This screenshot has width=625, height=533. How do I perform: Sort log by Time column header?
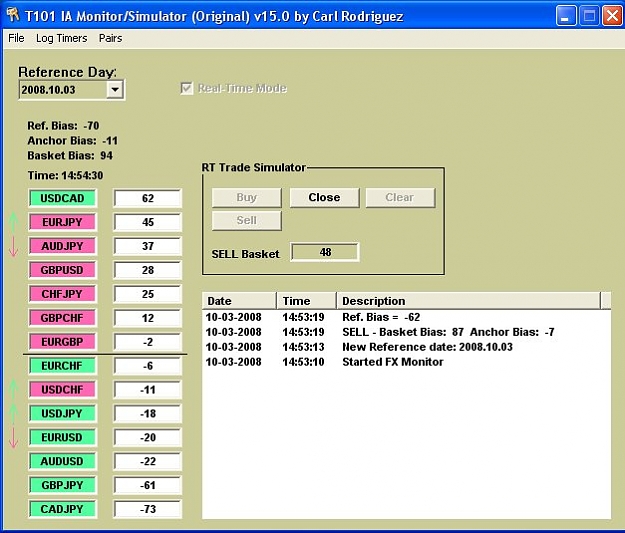pos(306,301)
